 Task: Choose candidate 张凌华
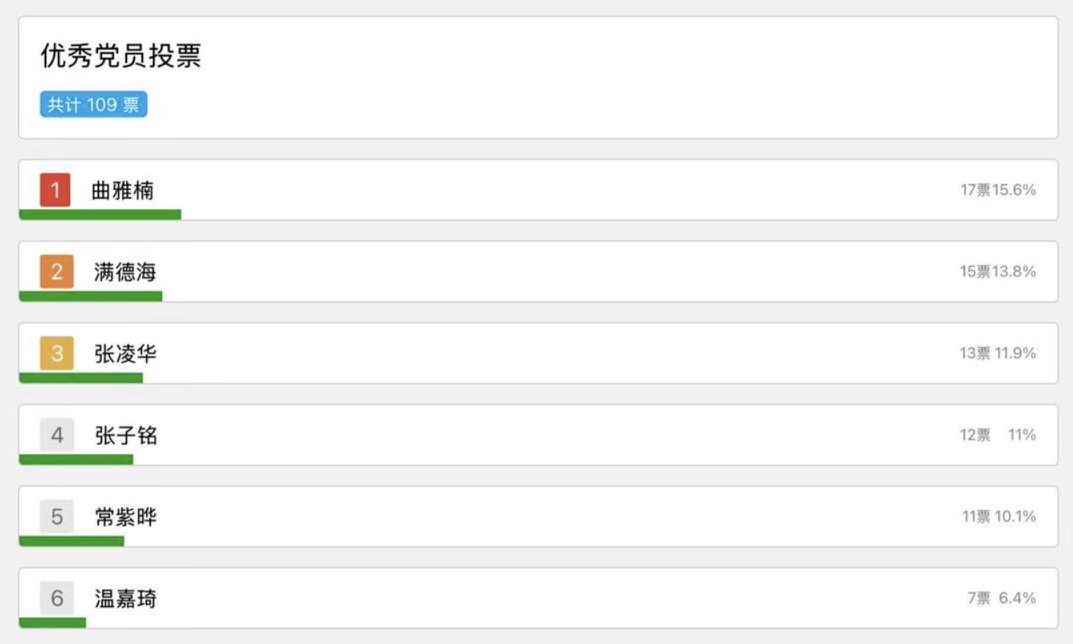pyautogui.click(x=125, y=354)
